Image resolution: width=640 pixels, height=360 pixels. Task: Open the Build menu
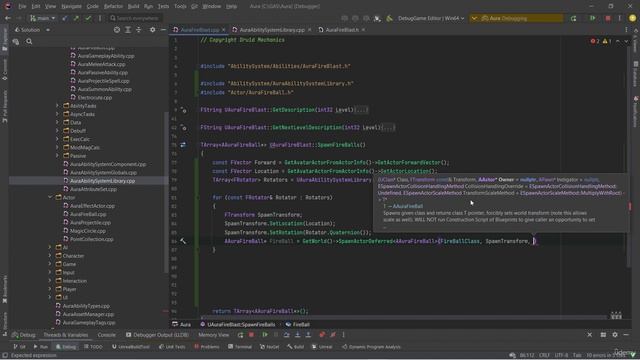click(133, 7)
